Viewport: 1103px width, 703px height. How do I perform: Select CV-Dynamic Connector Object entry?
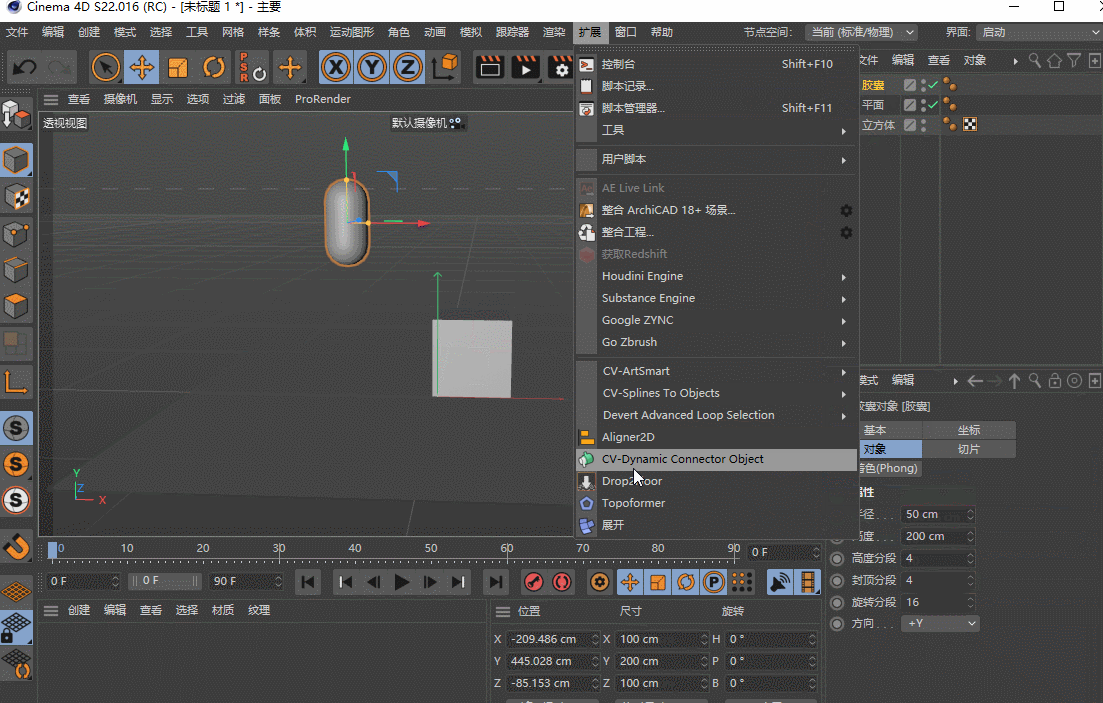pyautogui.click(x=717, y=459)
